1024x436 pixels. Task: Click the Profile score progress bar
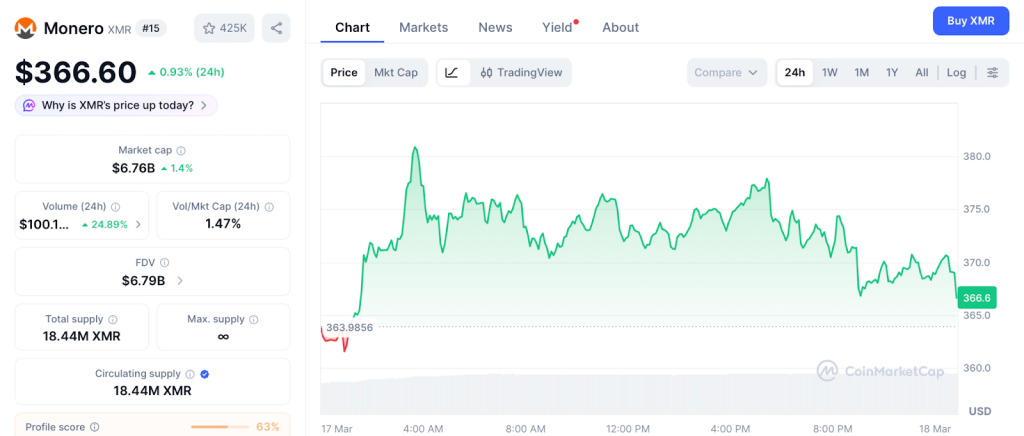[x=219, y=427]
